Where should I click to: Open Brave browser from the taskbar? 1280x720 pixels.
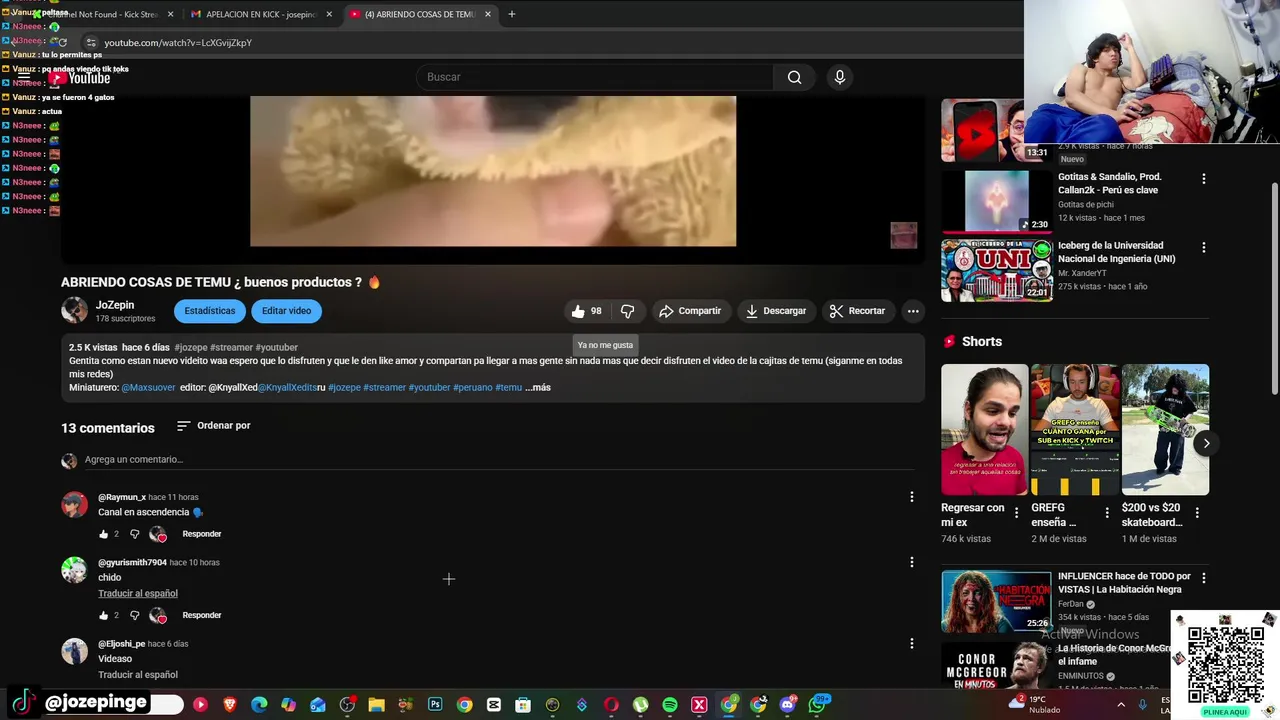tap(230, 705)
